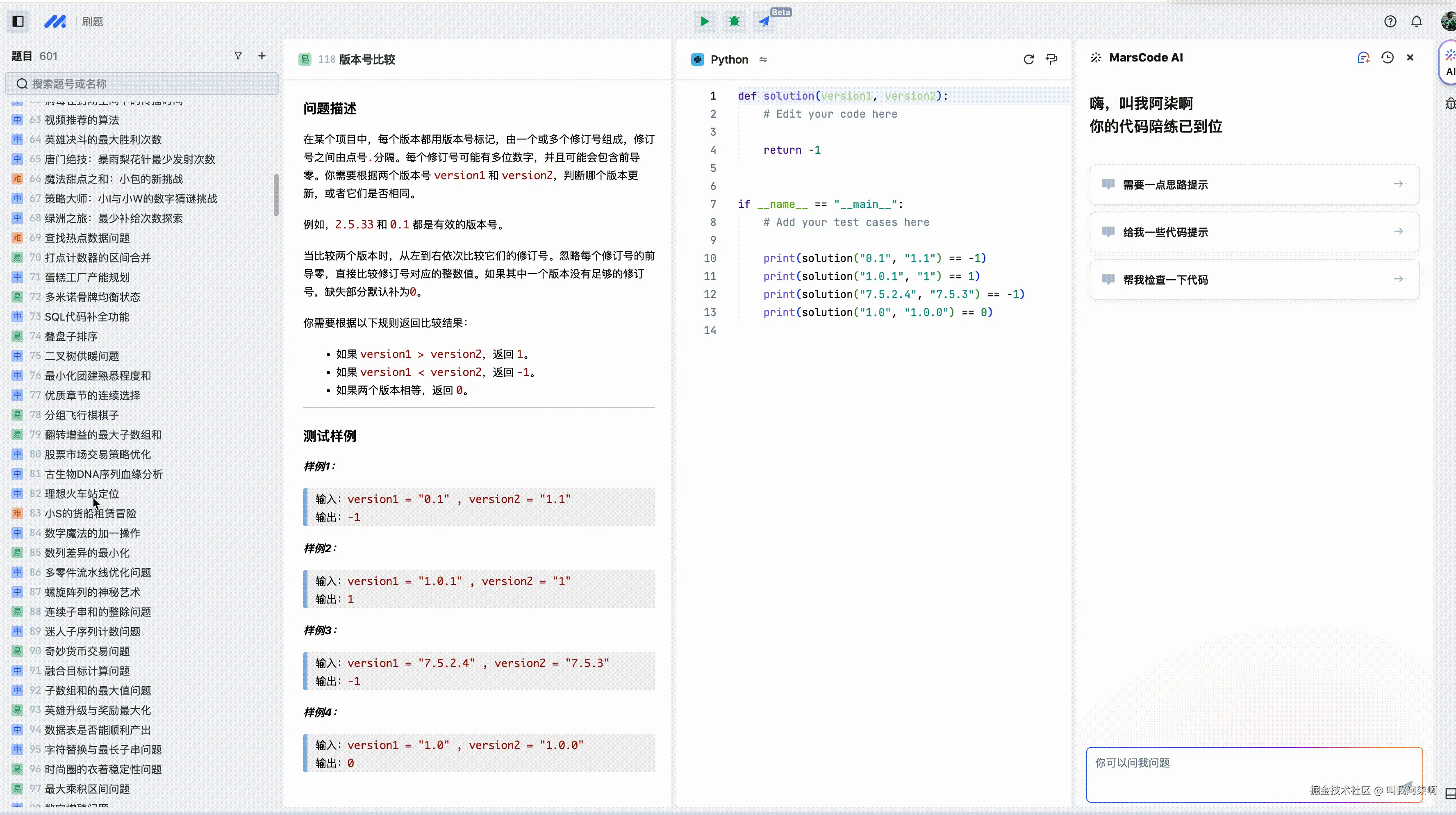This screenshot has width=1456, height=815.
Task: Open problem 73 SQL代码补全功能
Action: tap(86, 316)
